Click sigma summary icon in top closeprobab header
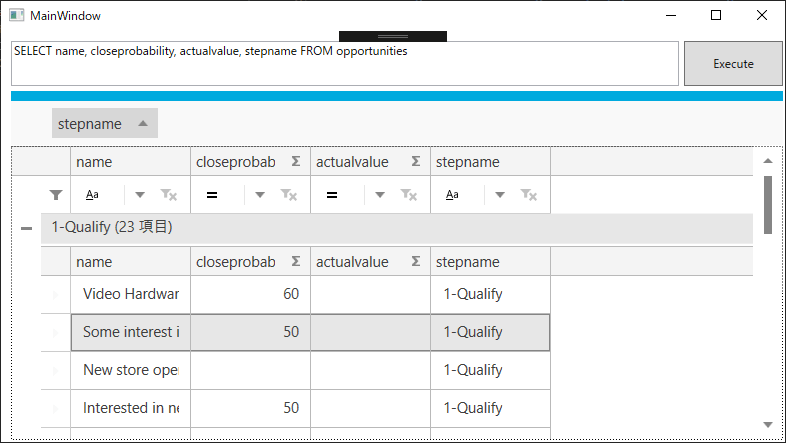Viewport: 786px width, 444px height. 296,161
